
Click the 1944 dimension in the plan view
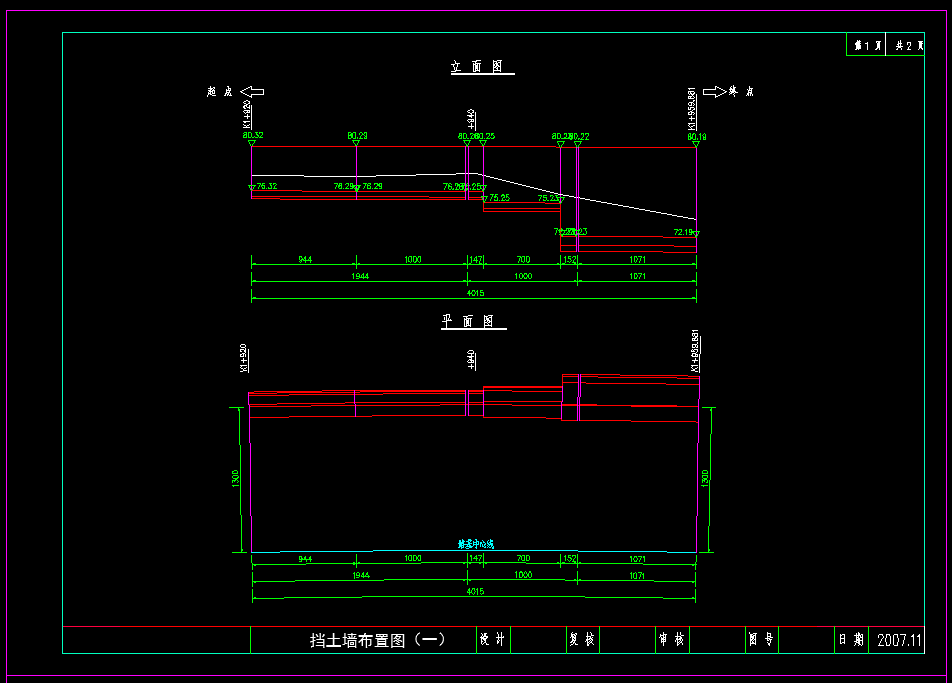pos(359,575)
